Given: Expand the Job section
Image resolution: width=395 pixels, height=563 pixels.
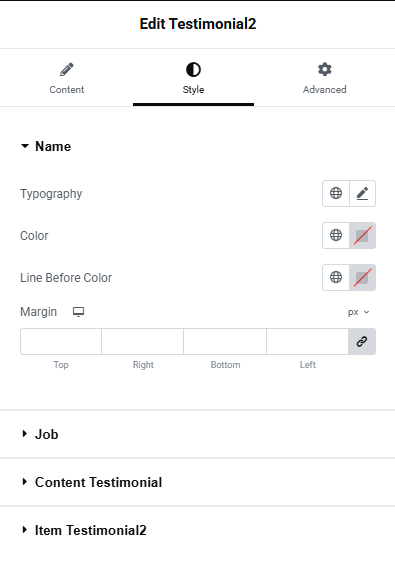Looking at the screenshot, I should [x=40, y=434].
